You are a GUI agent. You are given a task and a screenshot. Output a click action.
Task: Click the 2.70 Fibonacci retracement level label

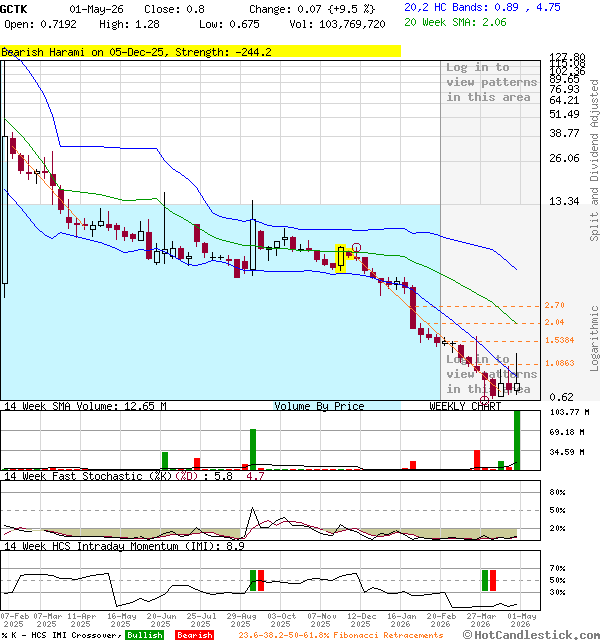[554, 305]
